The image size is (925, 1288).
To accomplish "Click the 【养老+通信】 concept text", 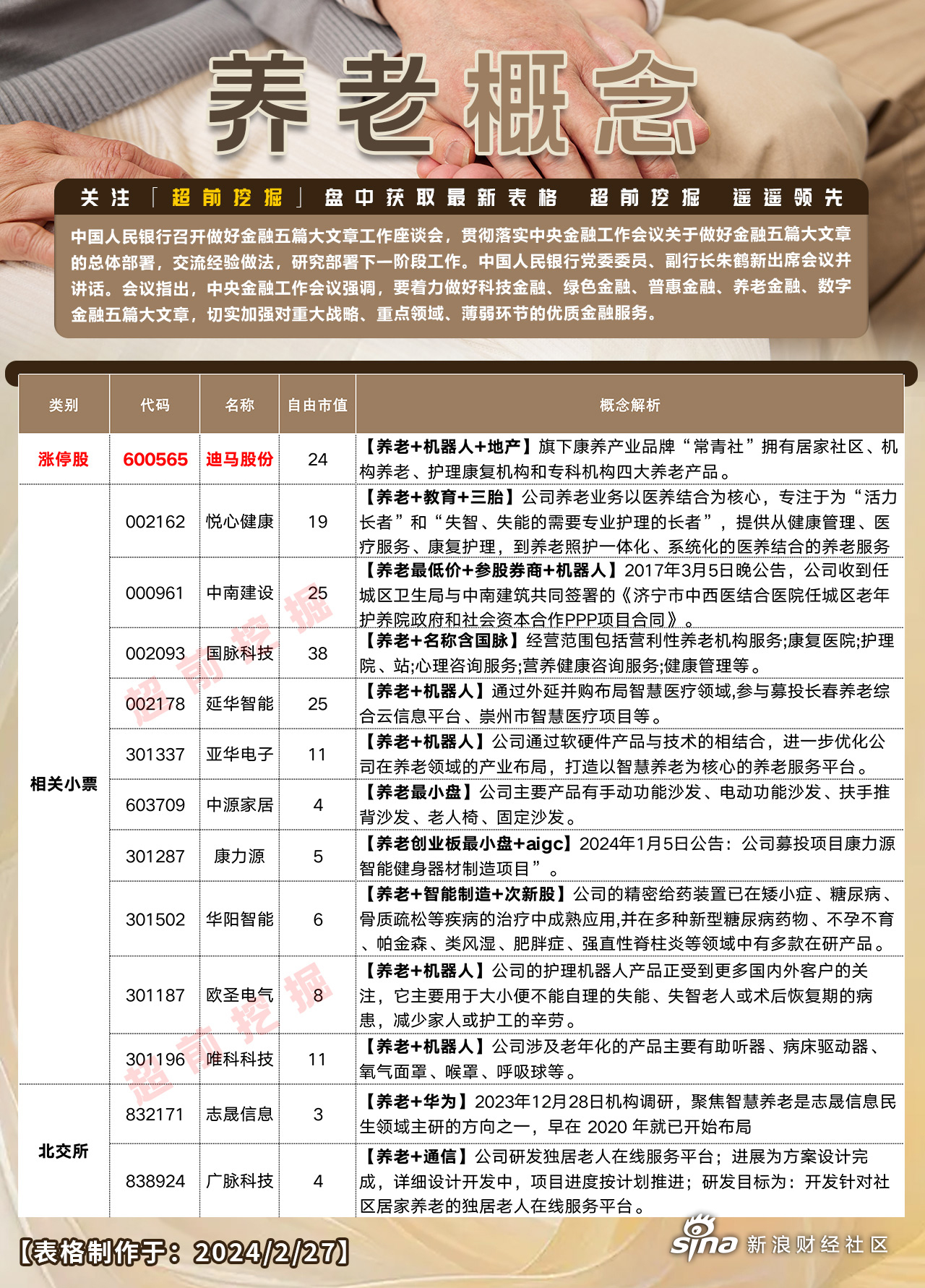I will [x=416, y=1157].
